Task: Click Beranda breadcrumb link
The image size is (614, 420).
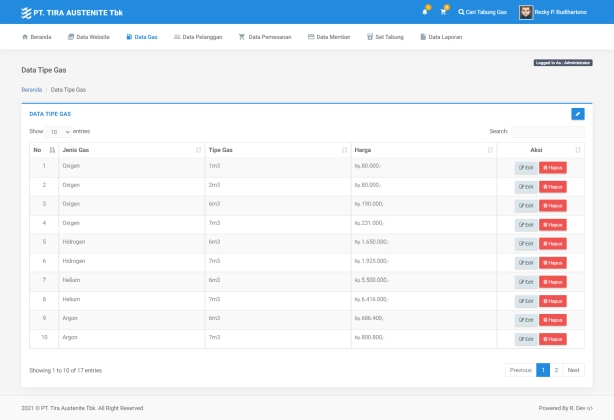Action: tap(32, 89)
